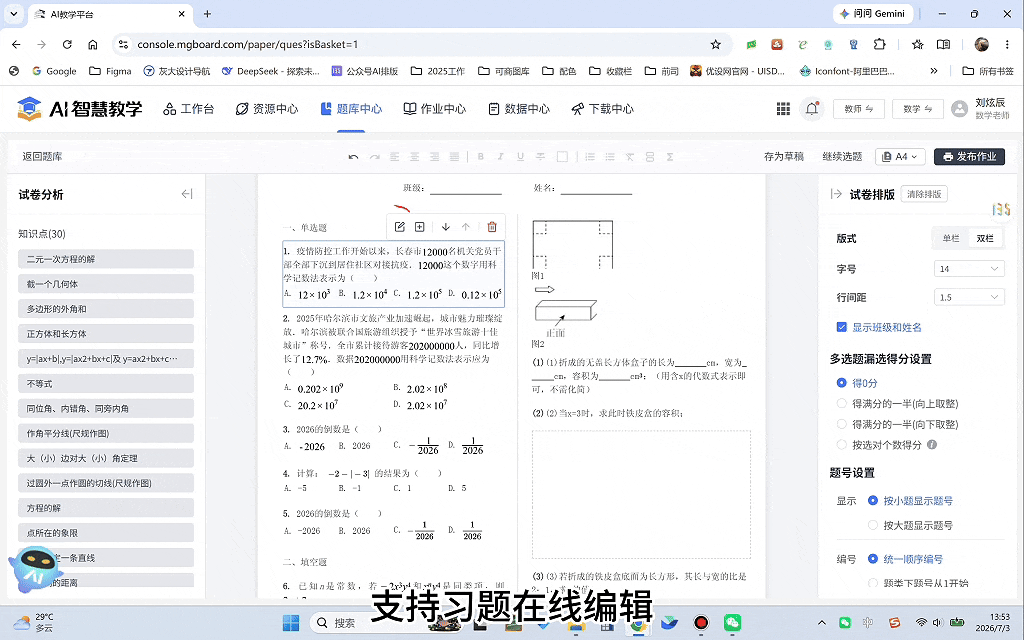Toggle bold formatting
The image size is (1024, 640).
tap(481, 157)
